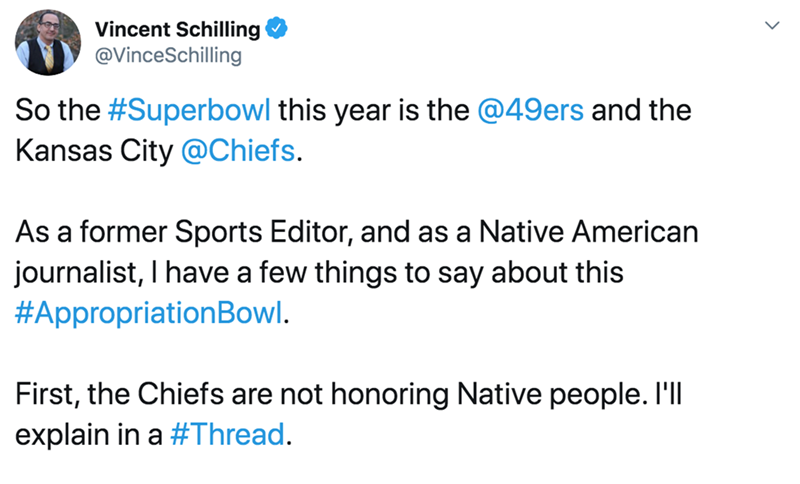
Task: Open the tweet options chevron menu
Action: (770, 26)
